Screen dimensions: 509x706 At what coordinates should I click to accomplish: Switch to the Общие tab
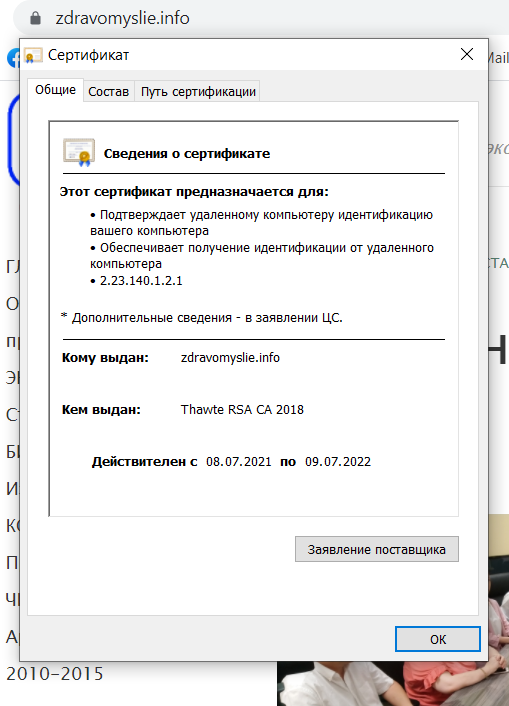click(x=55, y=90)
